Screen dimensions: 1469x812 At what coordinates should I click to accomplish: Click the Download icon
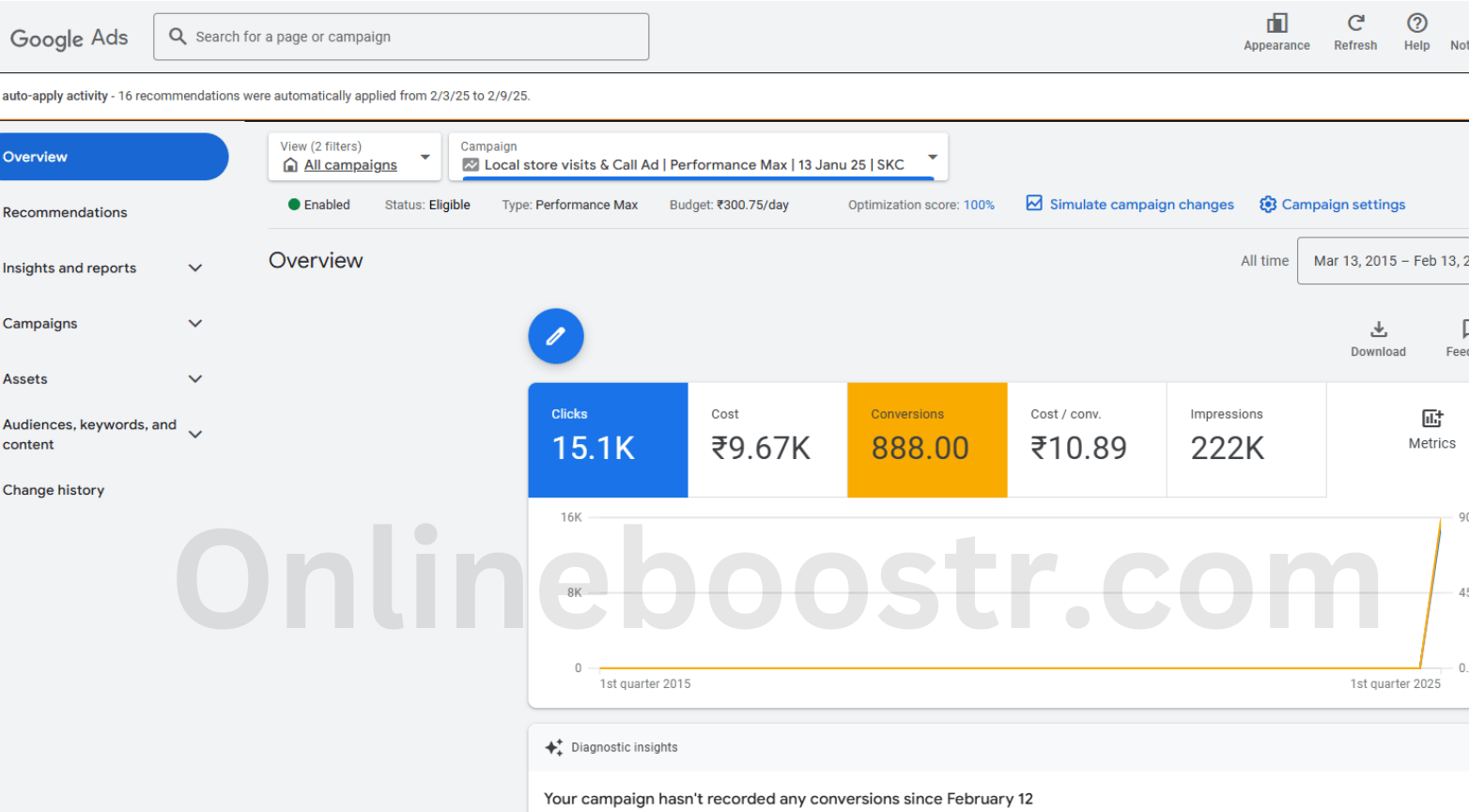tap(1378, 329)
